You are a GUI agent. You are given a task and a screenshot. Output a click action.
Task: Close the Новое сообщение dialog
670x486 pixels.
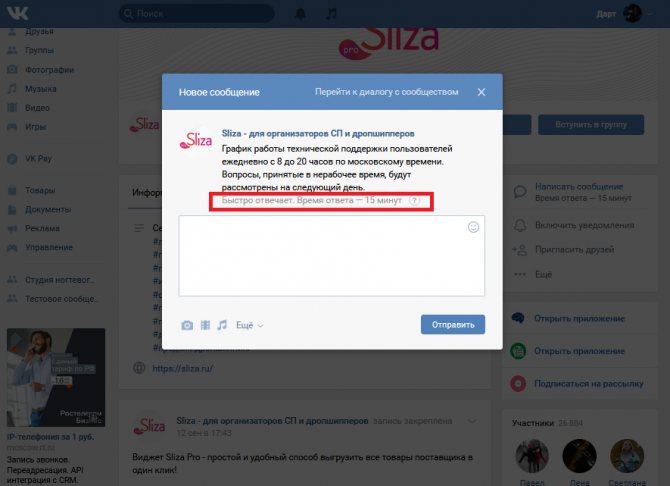(481, 92)
